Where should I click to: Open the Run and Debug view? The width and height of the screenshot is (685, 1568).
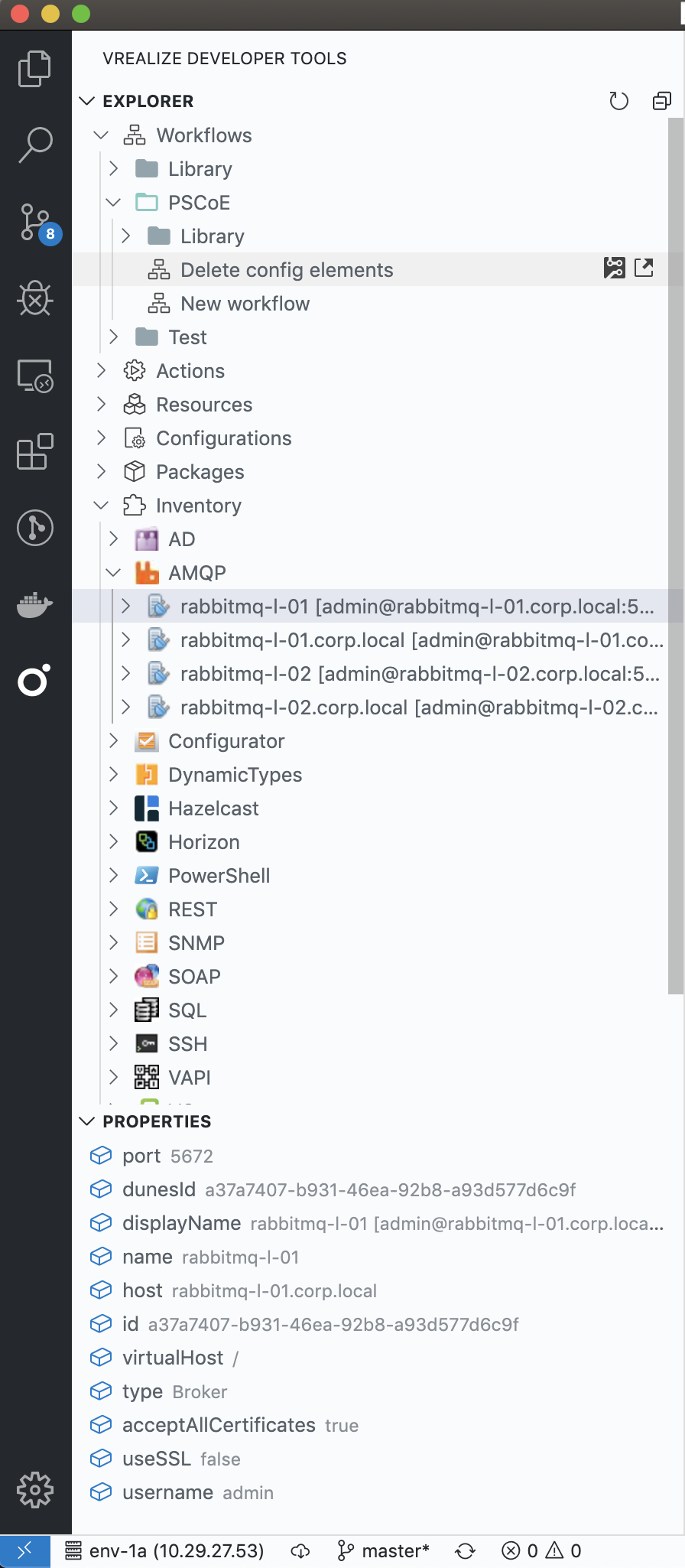(x=35, y=298)
